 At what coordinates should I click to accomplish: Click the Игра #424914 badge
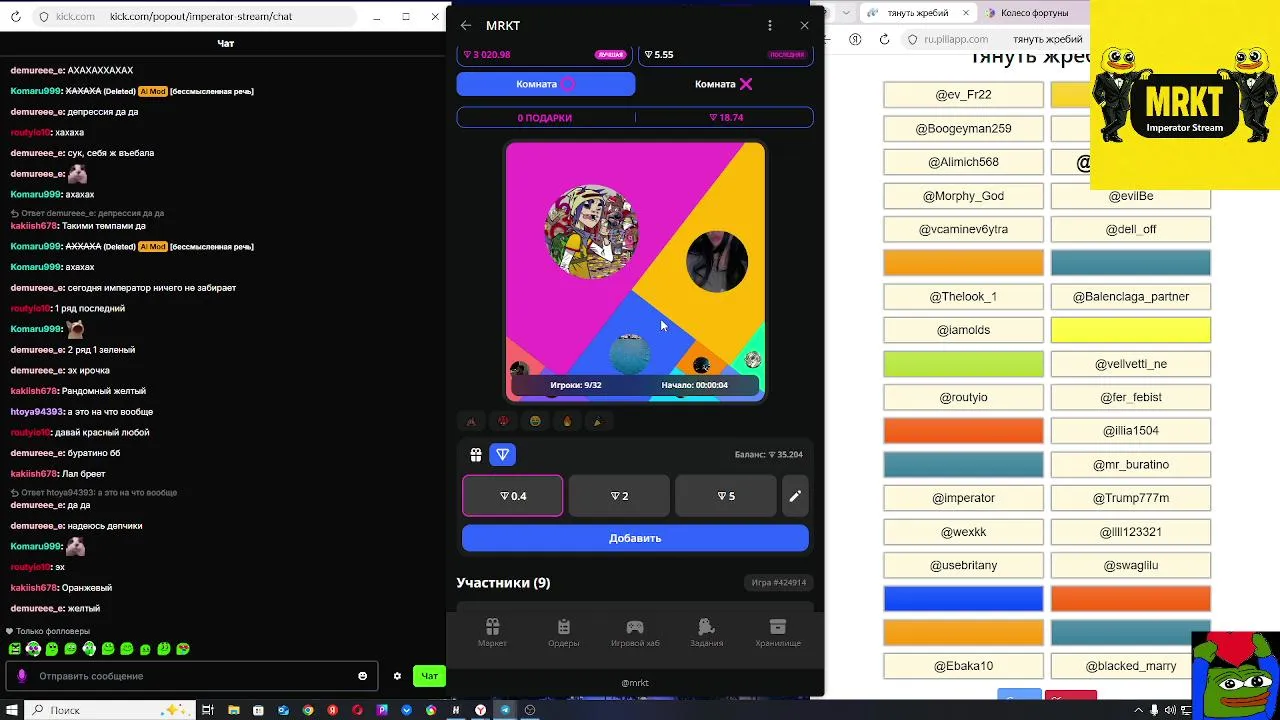click(779, 582)
